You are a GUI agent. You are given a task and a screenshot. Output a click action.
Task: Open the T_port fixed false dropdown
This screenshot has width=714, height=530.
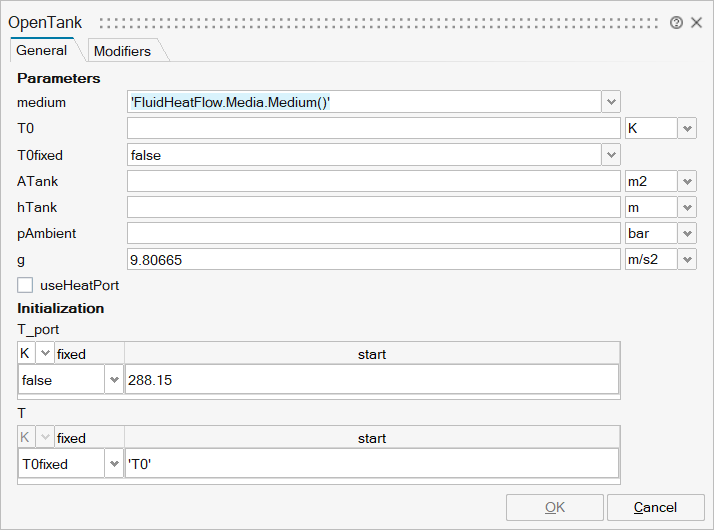pyautogui.click(x=112, y=380)
